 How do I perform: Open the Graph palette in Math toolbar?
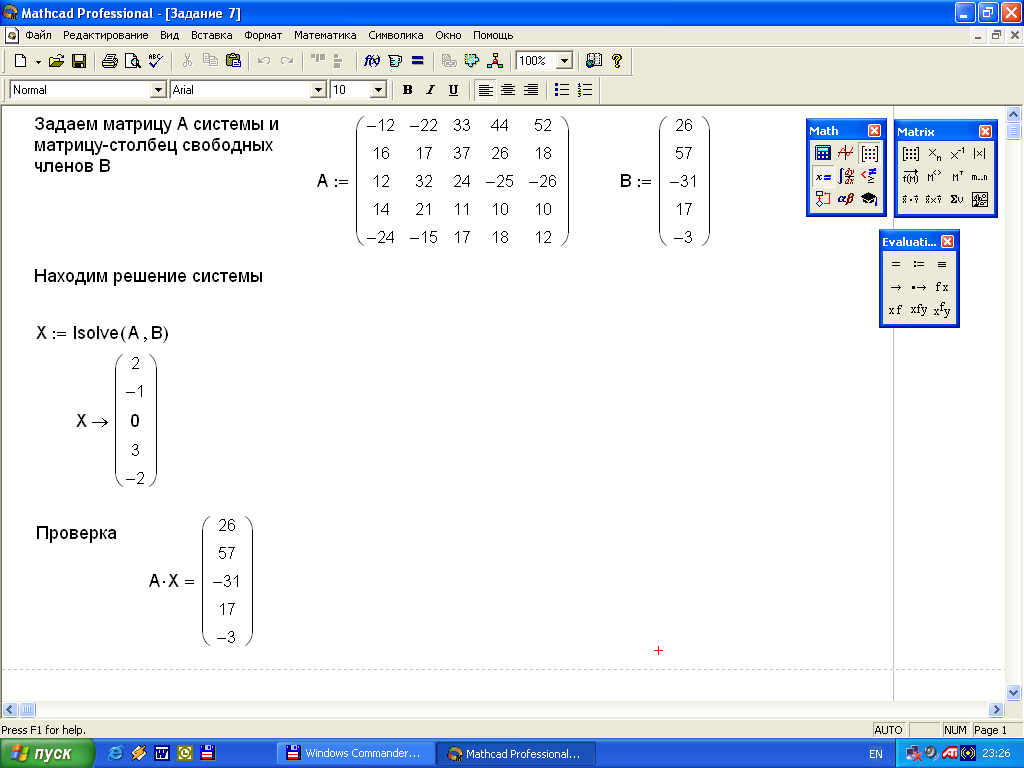pos(846,153)
